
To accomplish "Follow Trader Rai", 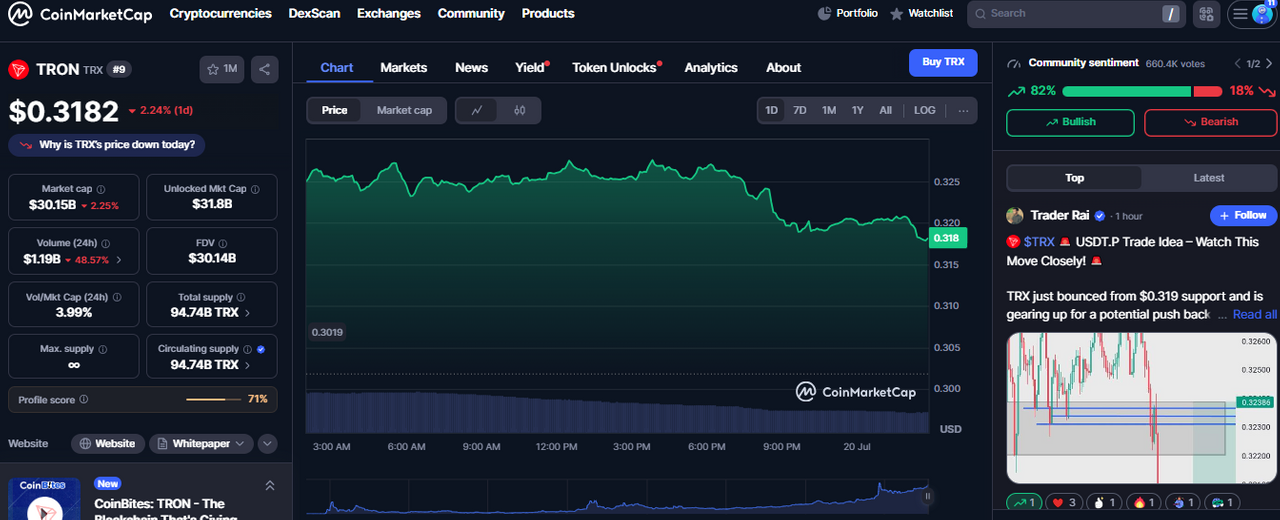I will pyautogui.click(x=1243, y=215).
